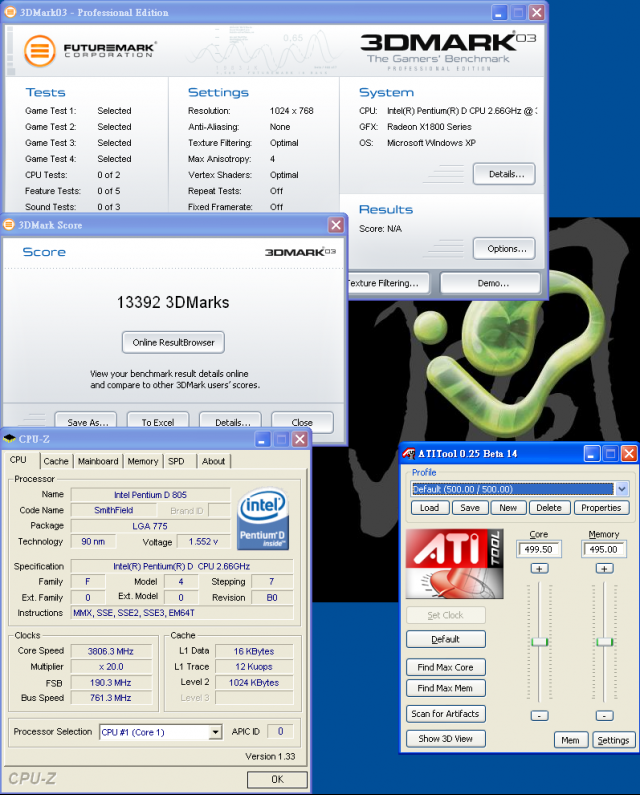Click the Online ResultBrowser button
Viewport: 640px width, 795px height.
173,343
